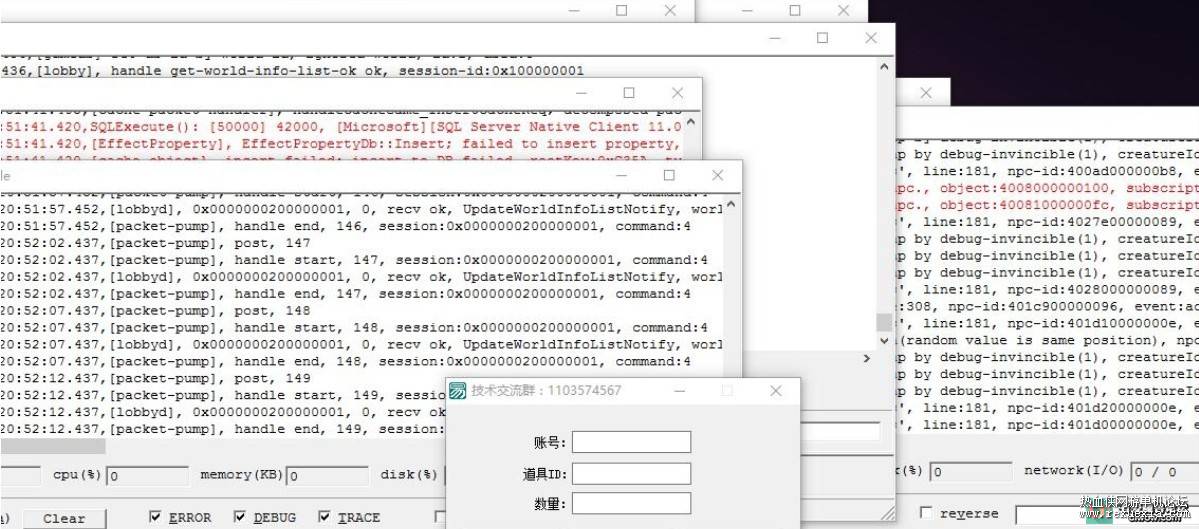Minimize the SQLExecute error log window
Screen dimensions: 1199x529
[580, 93]
